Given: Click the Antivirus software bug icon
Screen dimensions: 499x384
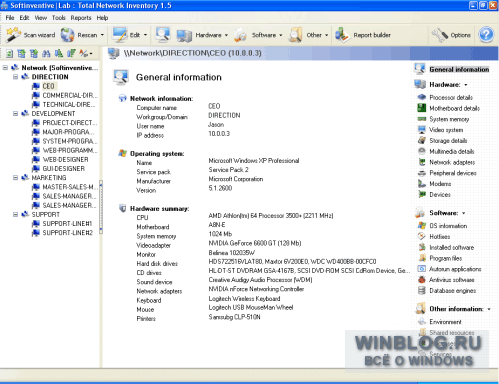Looking at the screenshot, I should 422,280.
